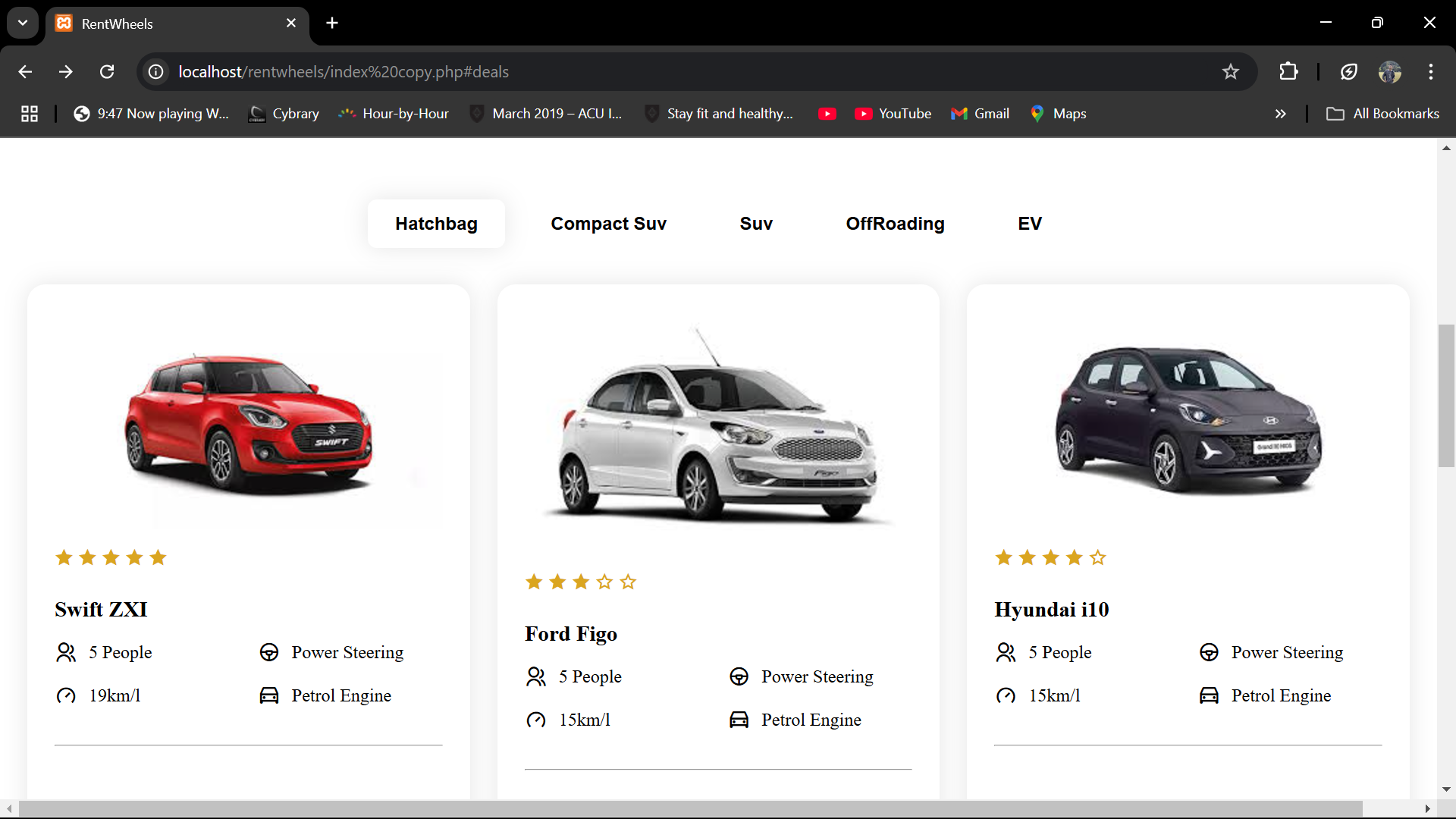Viewport: 1456px width, 819px height.
Task: Select the EV category tab
Action: click(x=1030, y=224)
